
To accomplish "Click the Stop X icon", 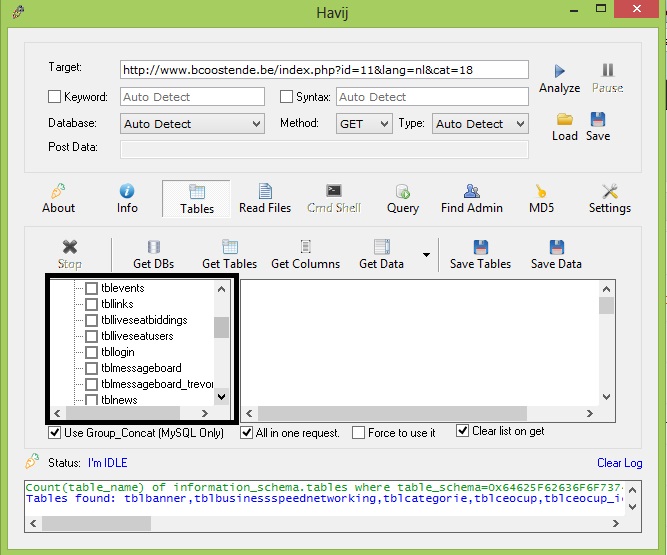I will 70,247.
